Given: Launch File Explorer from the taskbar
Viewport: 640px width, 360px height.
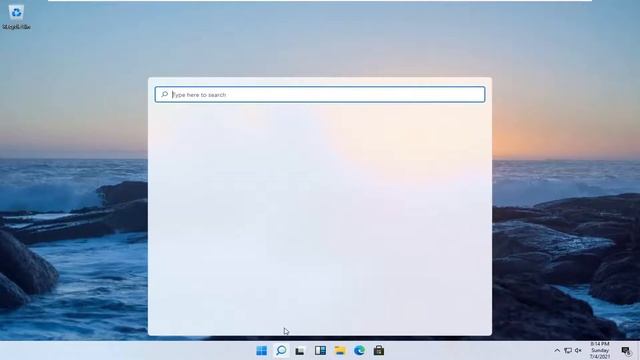Looking at the screenshot, I should [340, 350].
